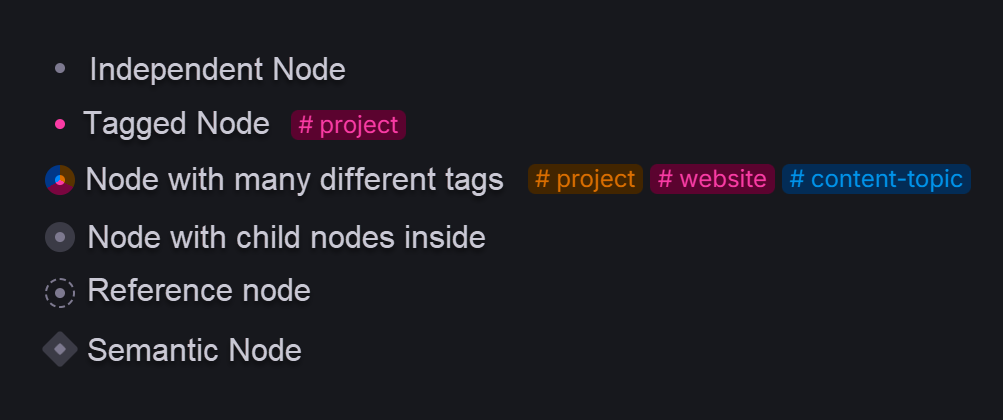The height and width of the screenshot is (420, 1003).
Task: Open the blue content-topic tag
Action: (x=876, y=179)
